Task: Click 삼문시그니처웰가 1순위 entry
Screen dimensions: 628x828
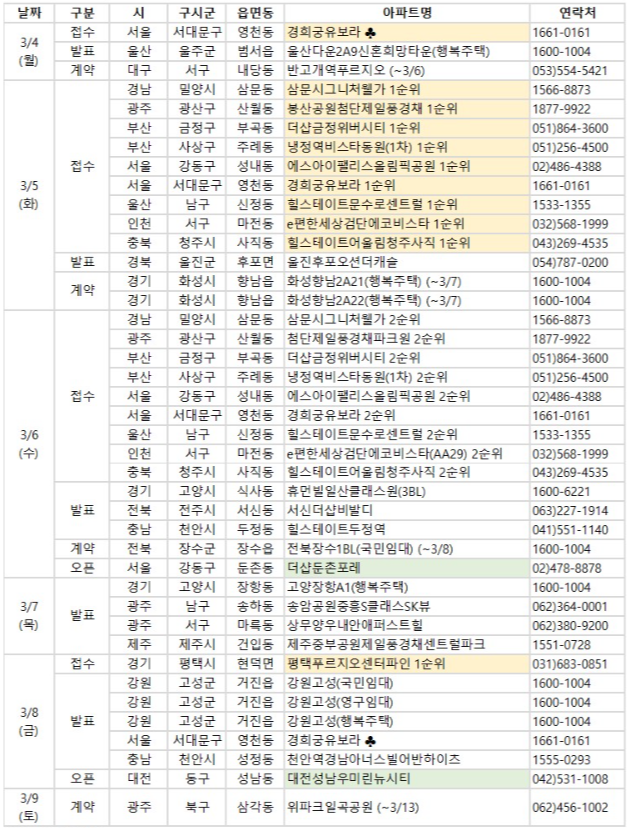Action: [x=353, y=89]
